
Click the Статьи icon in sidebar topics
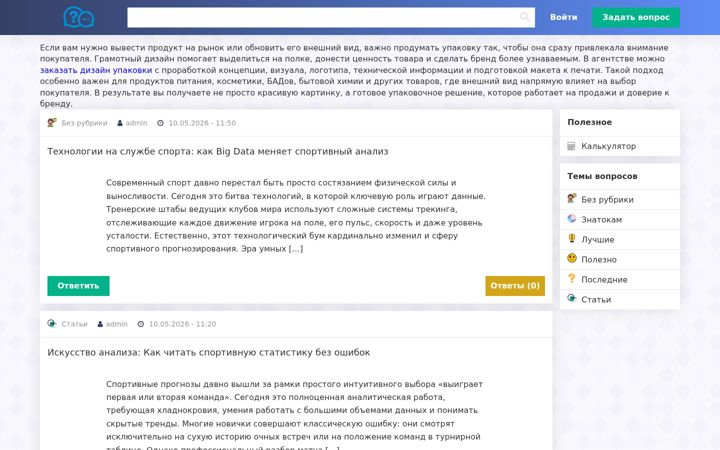pos(572,298)
